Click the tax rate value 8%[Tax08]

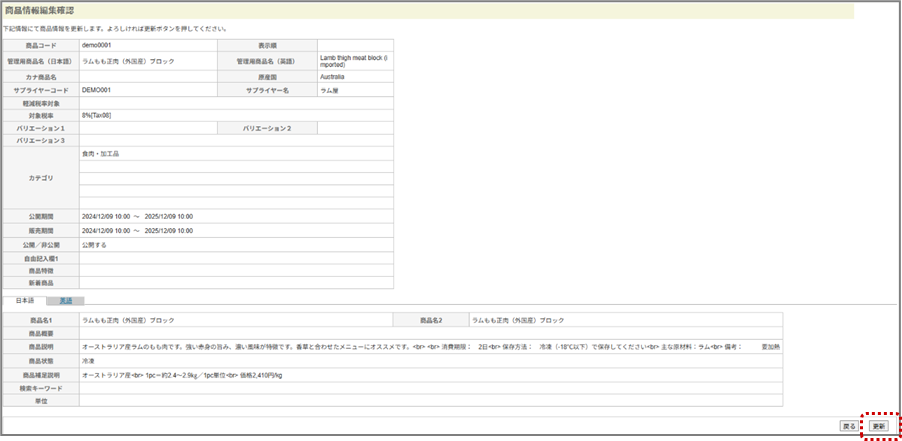tap(98, 116)
